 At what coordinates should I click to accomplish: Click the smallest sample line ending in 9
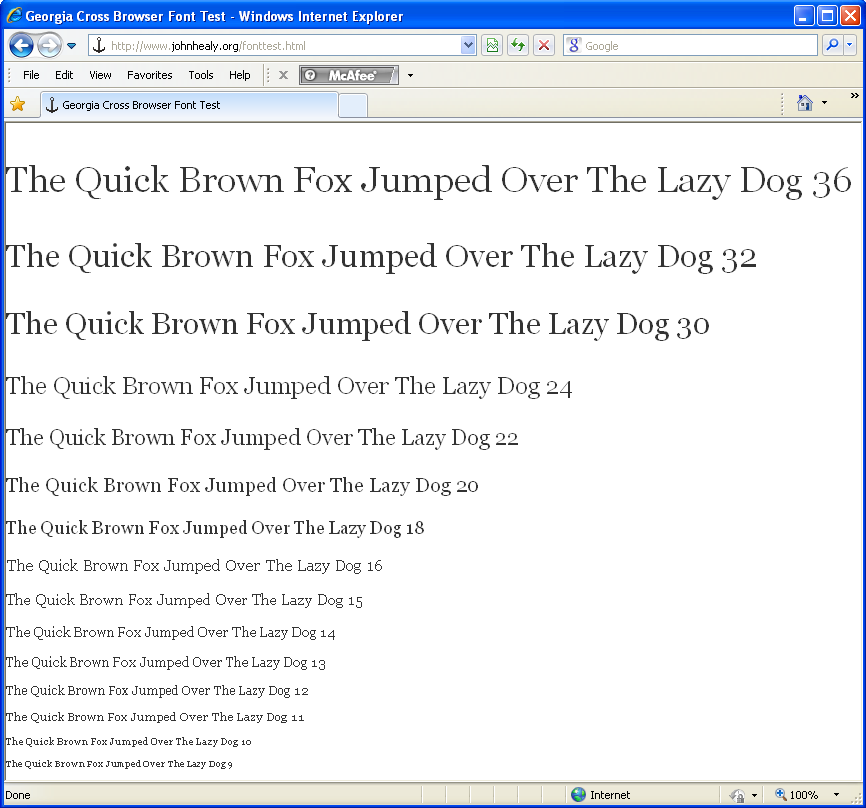(x=119, y=764)
